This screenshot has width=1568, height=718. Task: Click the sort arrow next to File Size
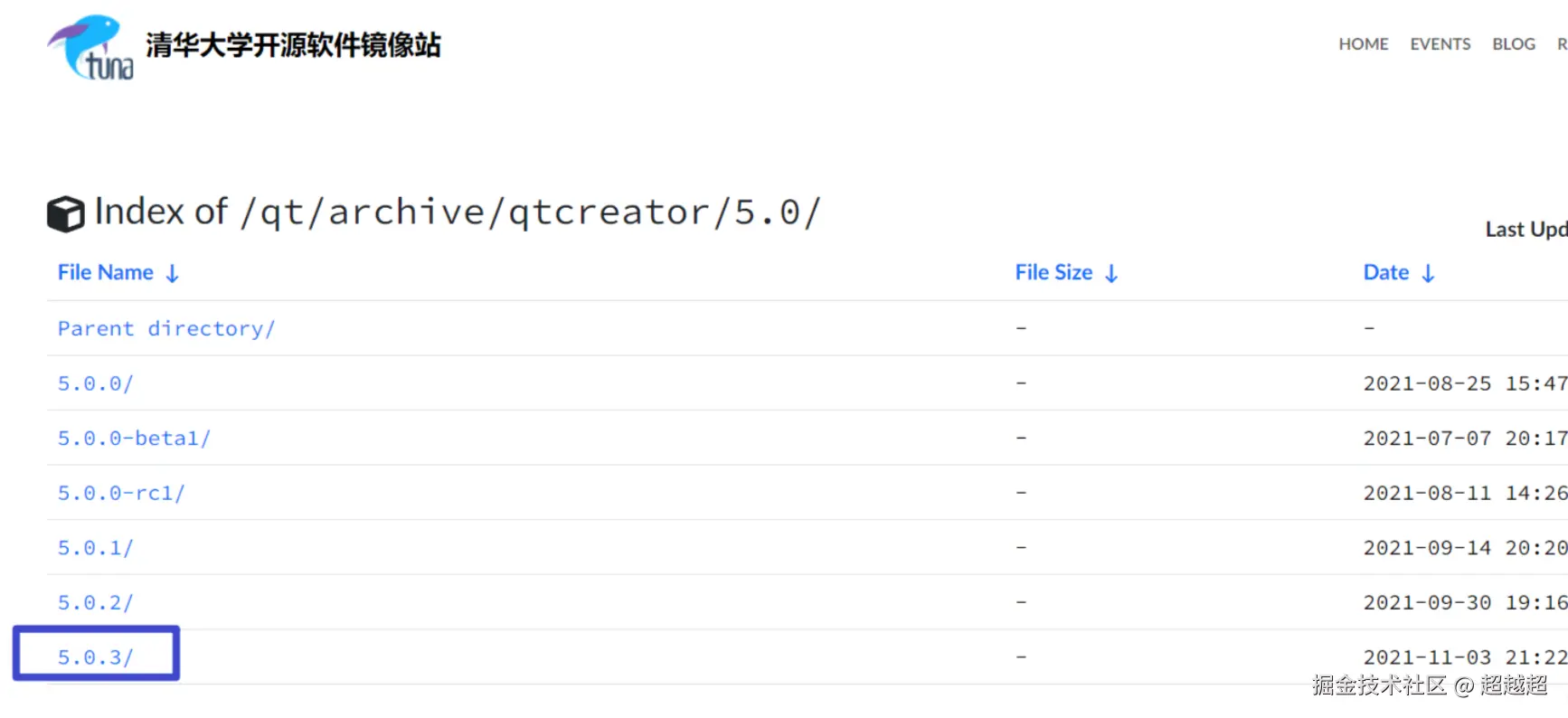click(1111, 274)
